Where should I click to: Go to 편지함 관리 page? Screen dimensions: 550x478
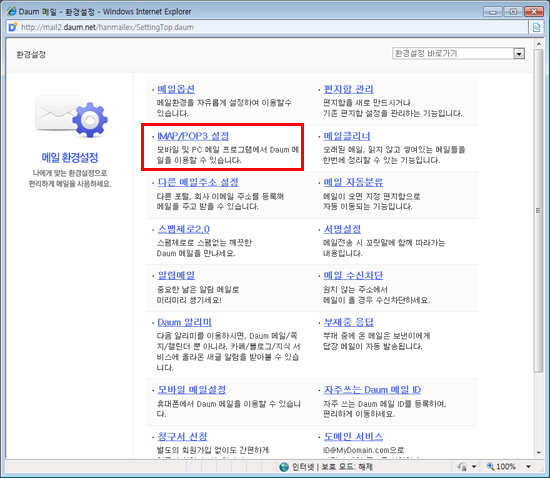[x=348, y=89]
